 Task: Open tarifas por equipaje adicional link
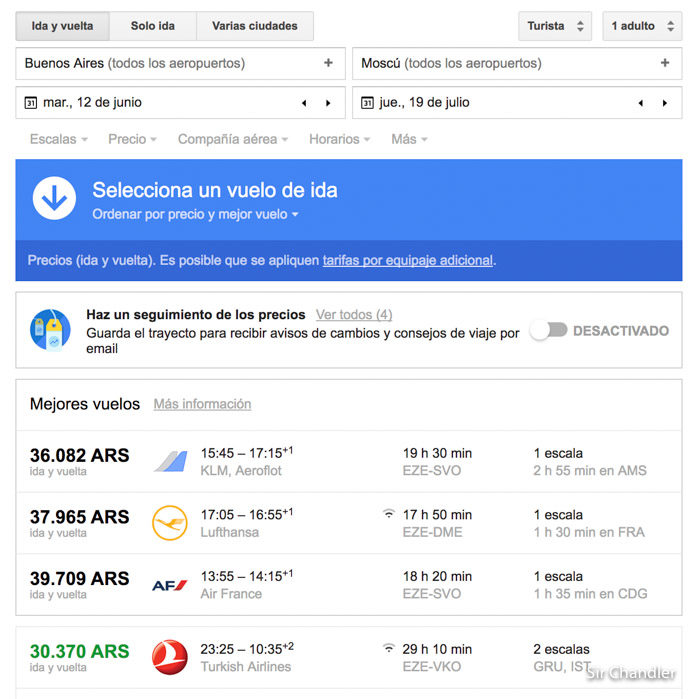pos(407,260)
